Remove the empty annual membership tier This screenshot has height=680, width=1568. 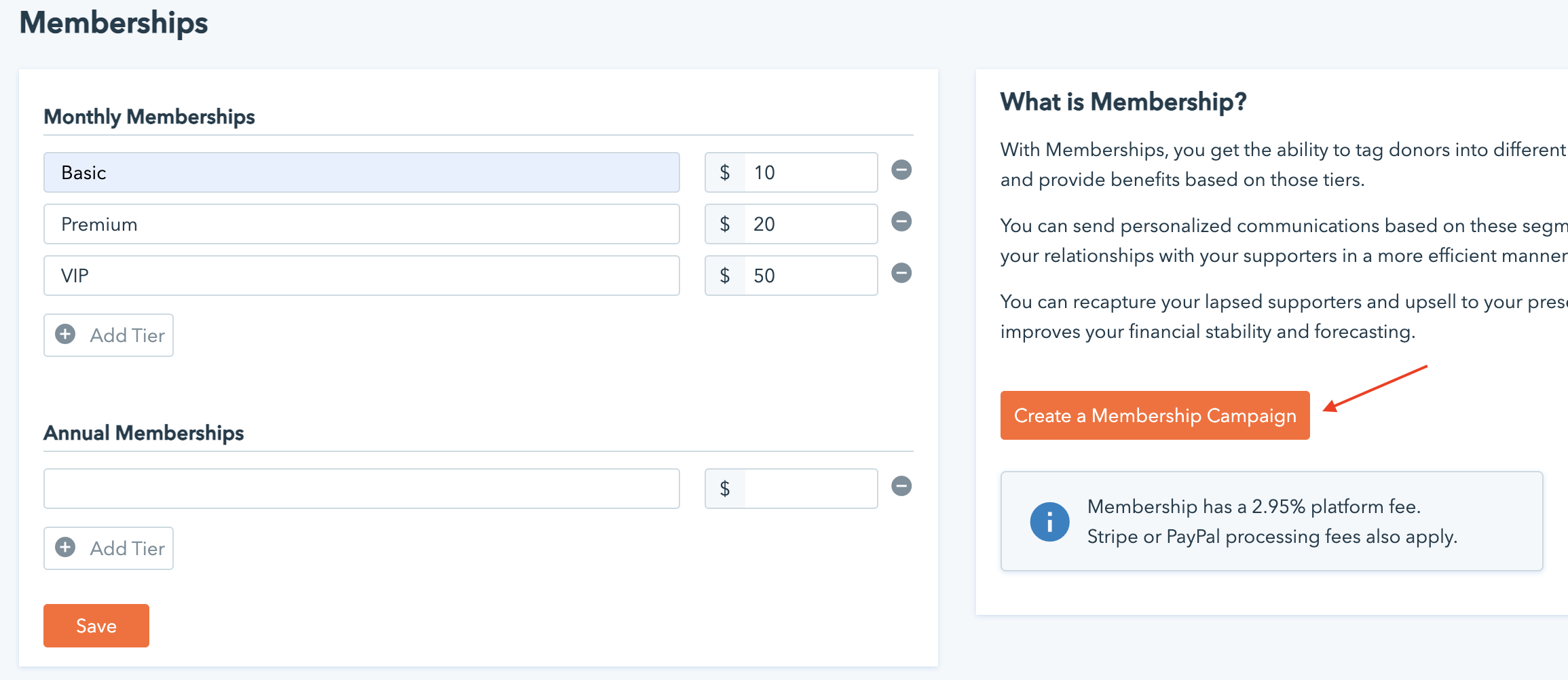pyautogui.click(x=901, y=486)
